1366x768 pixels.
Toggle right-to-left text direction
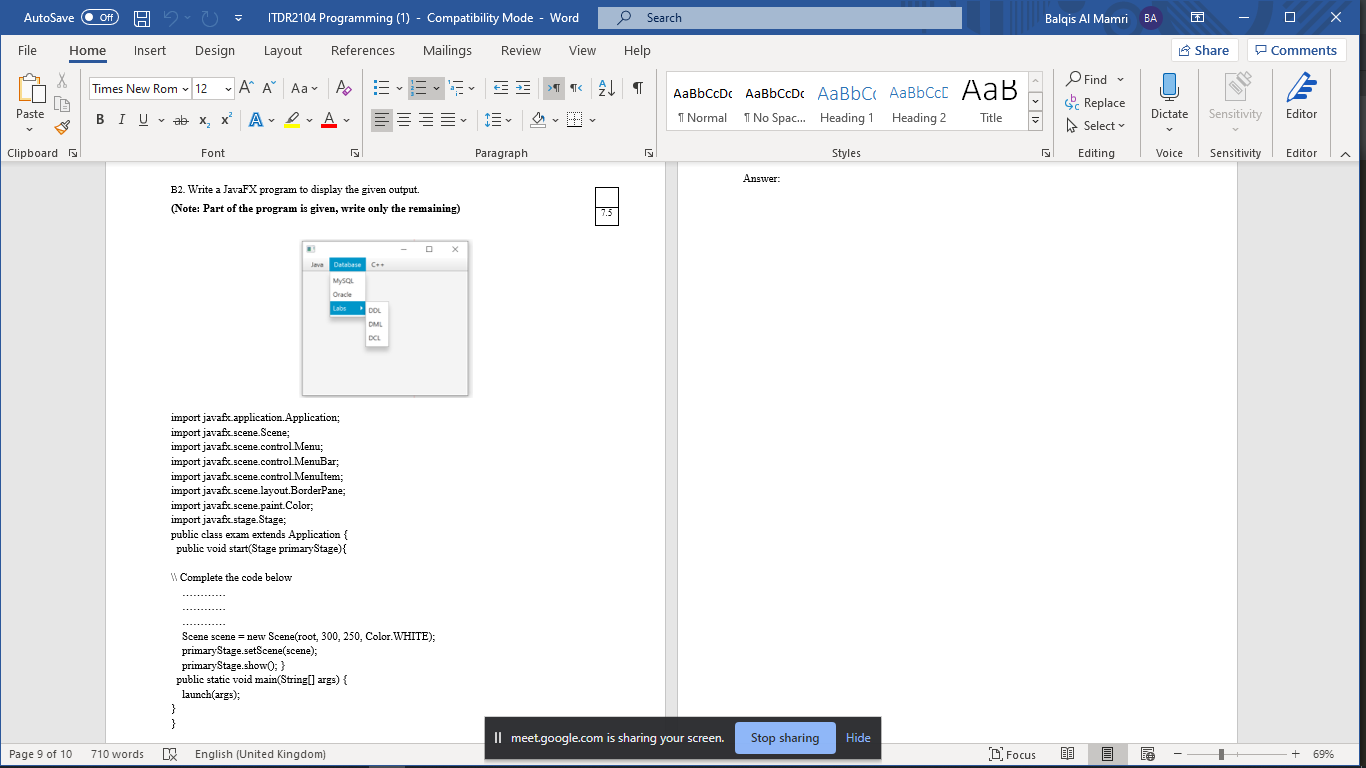coord(577,88)
